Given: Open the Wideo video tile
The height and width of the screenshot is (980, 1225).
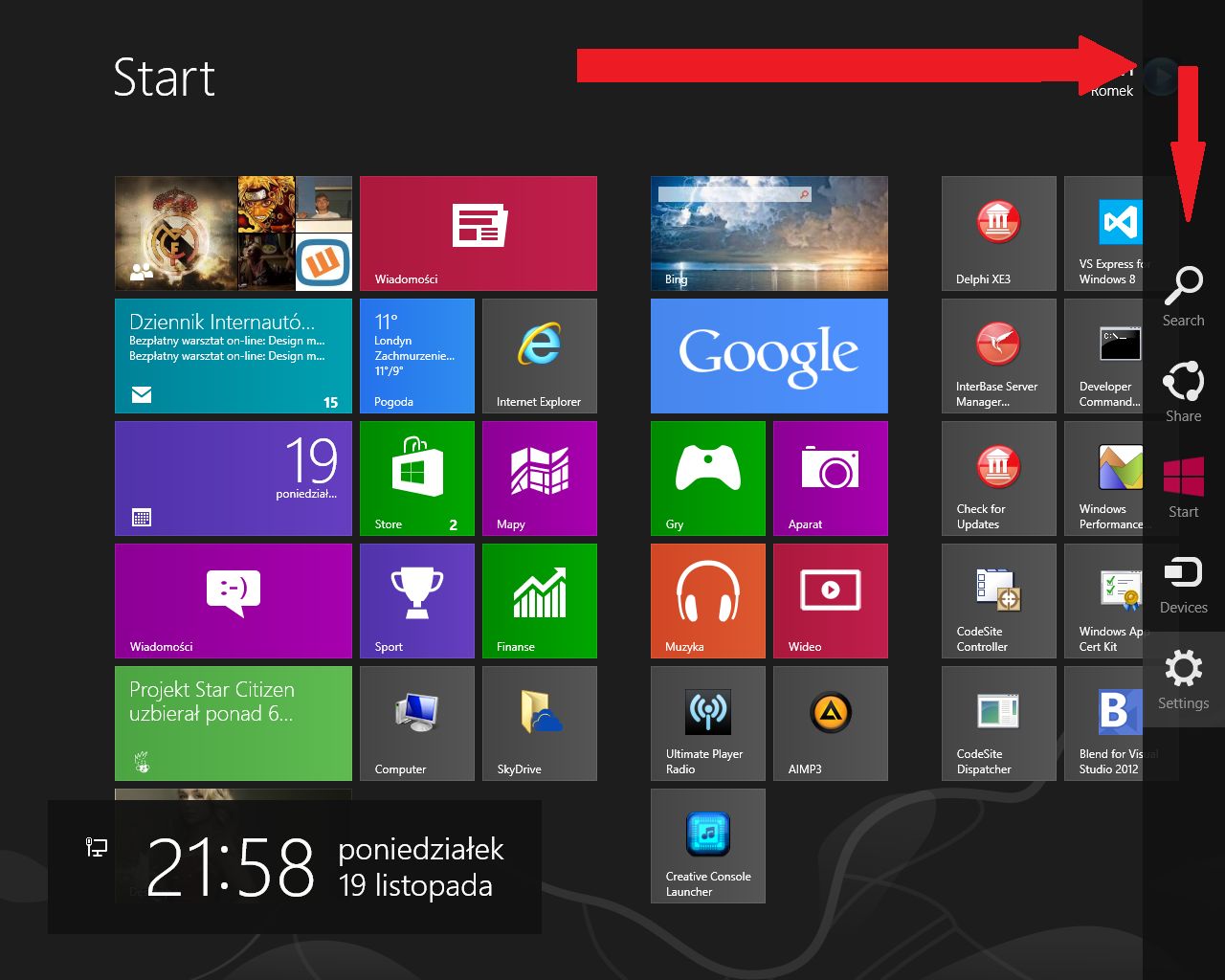Looking at the screenshot, I should click(831, 601).
